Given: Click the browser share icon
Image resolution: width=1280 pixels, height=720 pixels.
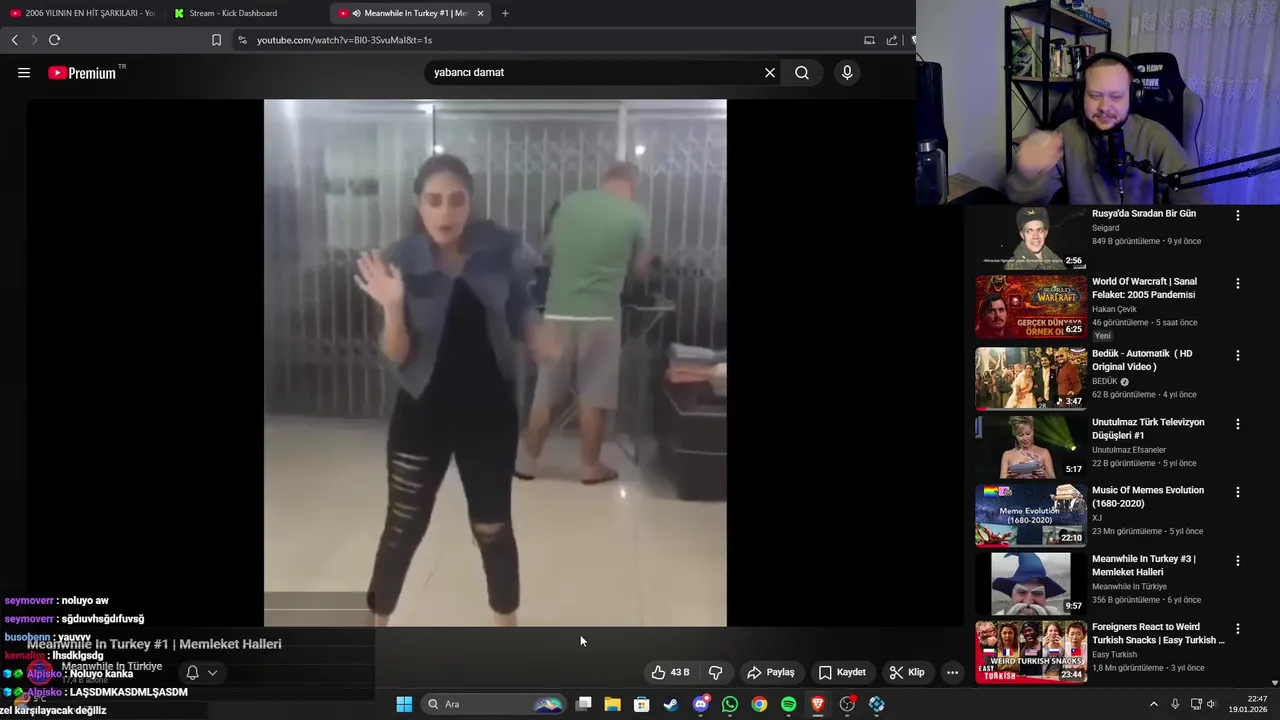Looking at the screenshot, I should [x=892, y=40].
